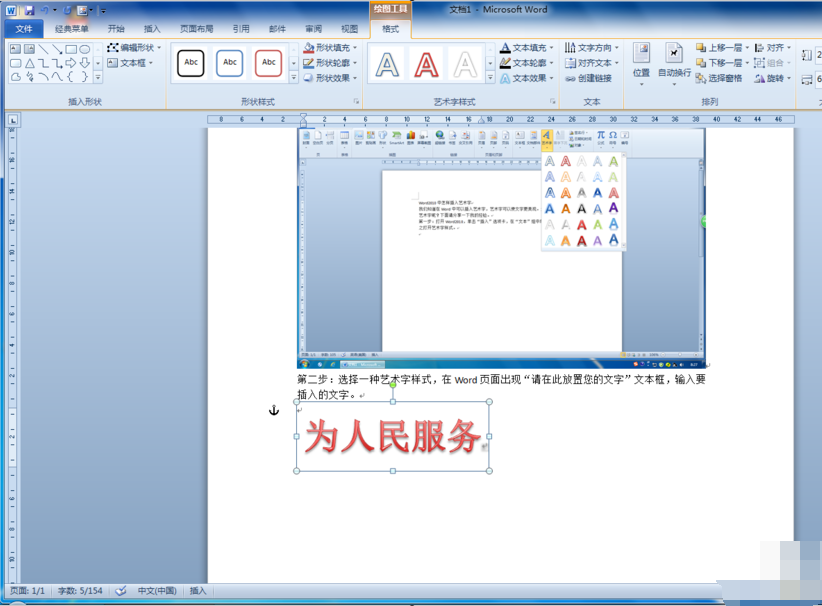Click the Redo icon in the title bar
Viewport: 822px width, 606px height.
pyautogui.click(x=67, y=10)
